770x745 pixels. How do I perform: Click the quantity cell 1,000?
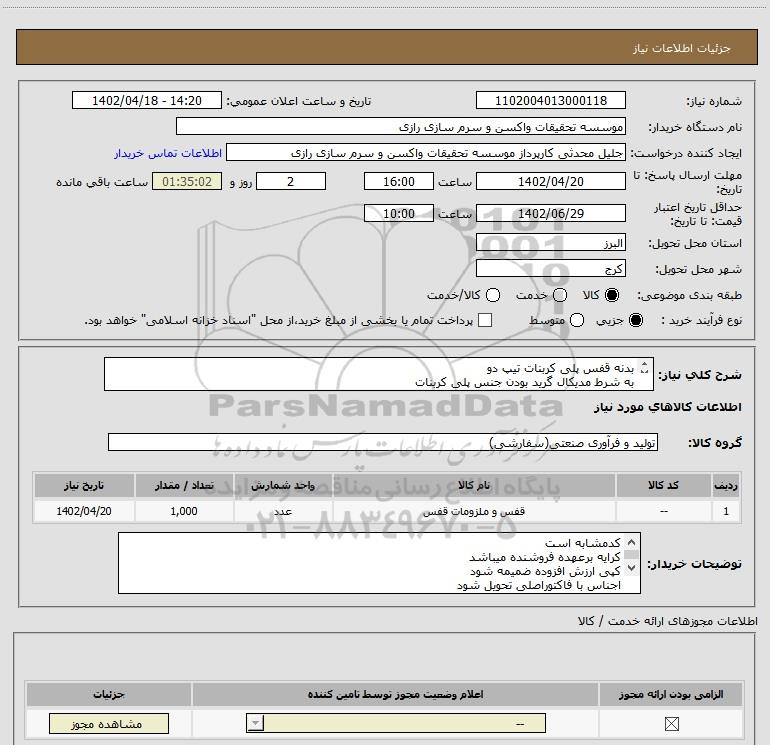pos(184,511)
